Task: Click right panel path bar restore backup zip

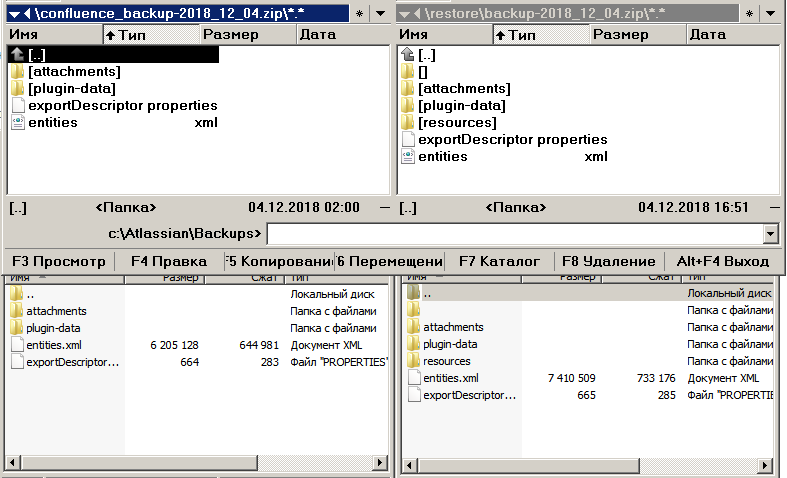Action: [x=568, y=14]
